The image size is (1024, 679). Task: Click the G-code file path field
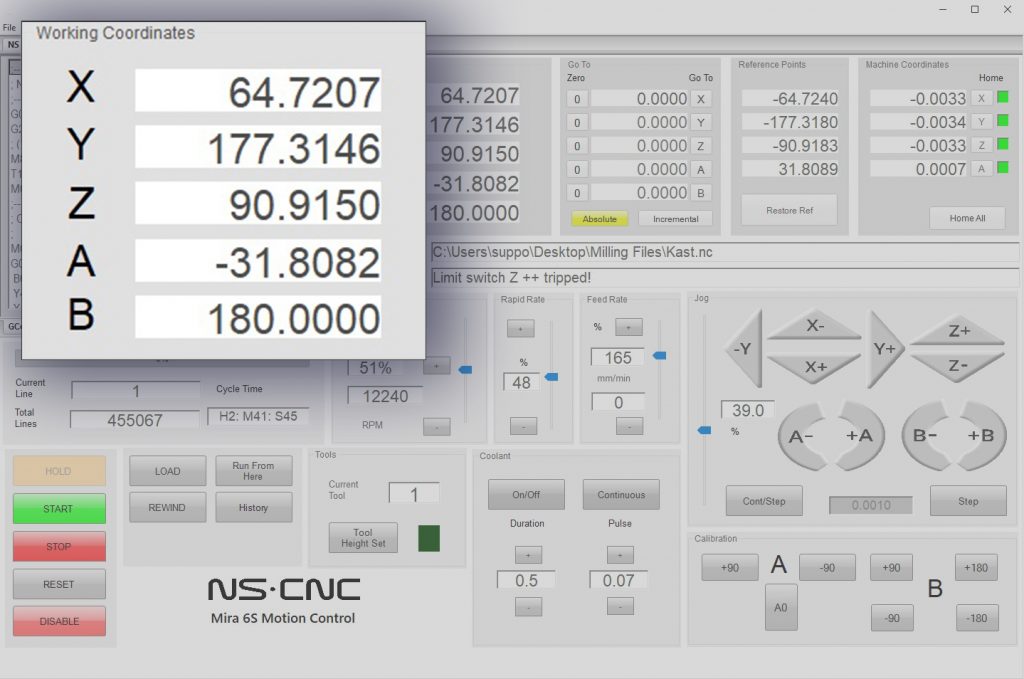(x=724, y=252)
